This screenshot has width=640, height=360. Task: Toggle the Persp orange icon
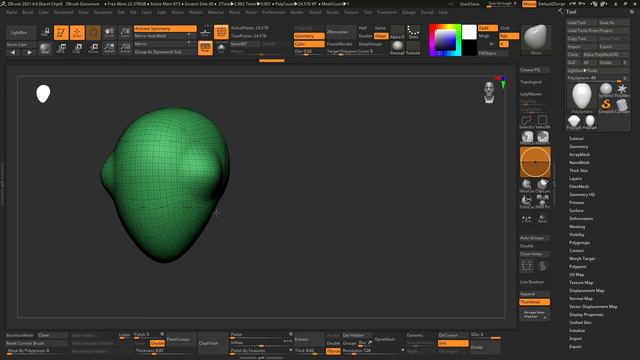click(x=205, y=48)
